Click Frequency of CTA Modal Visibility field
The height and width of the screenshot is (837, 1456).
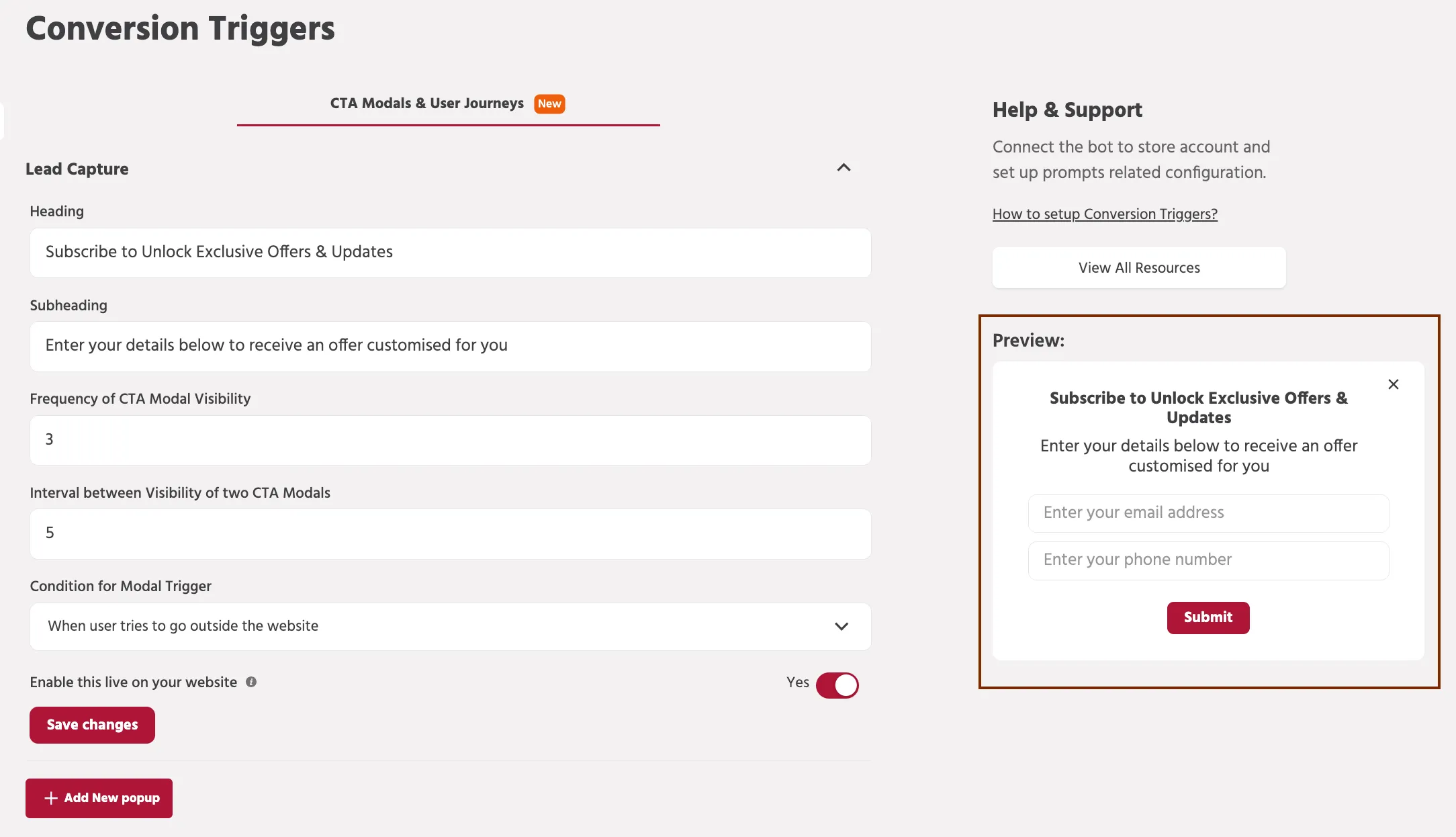tap(450, 440)
